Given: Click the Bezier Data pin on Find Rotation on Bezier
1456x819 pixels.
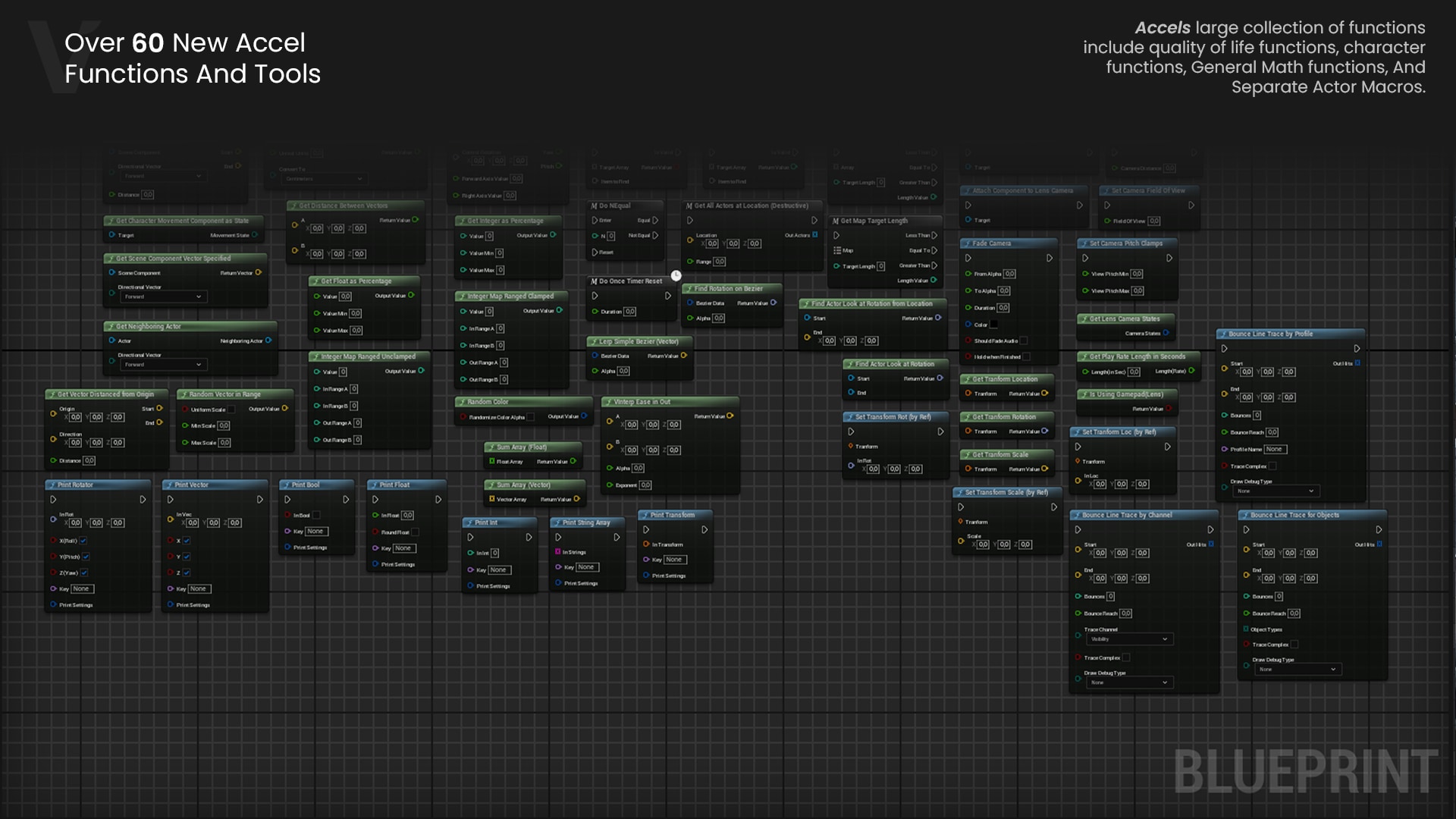Looking at the screenshot, I should [689, 302].
